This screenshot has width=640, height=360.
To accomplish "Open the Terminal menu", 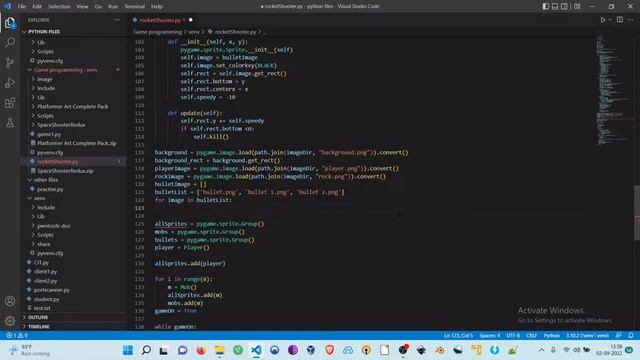I will pyautogui.click(x=134, y=7).
